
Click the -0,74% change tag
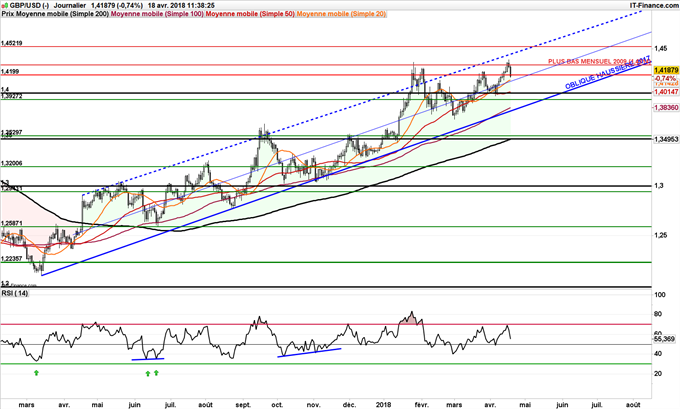tap(664, 78)
